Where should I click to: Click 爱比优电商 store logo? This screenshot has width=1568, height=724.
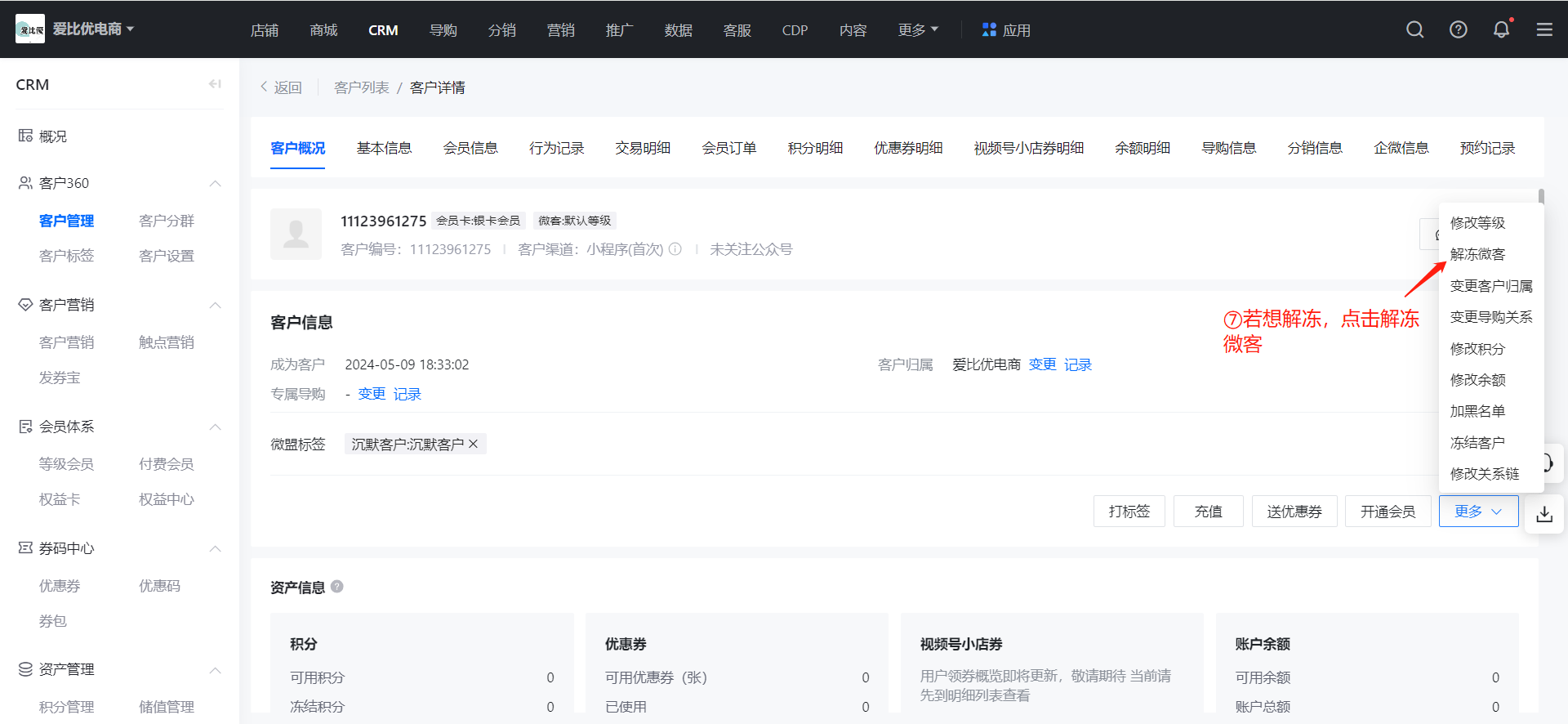(30, 29)
